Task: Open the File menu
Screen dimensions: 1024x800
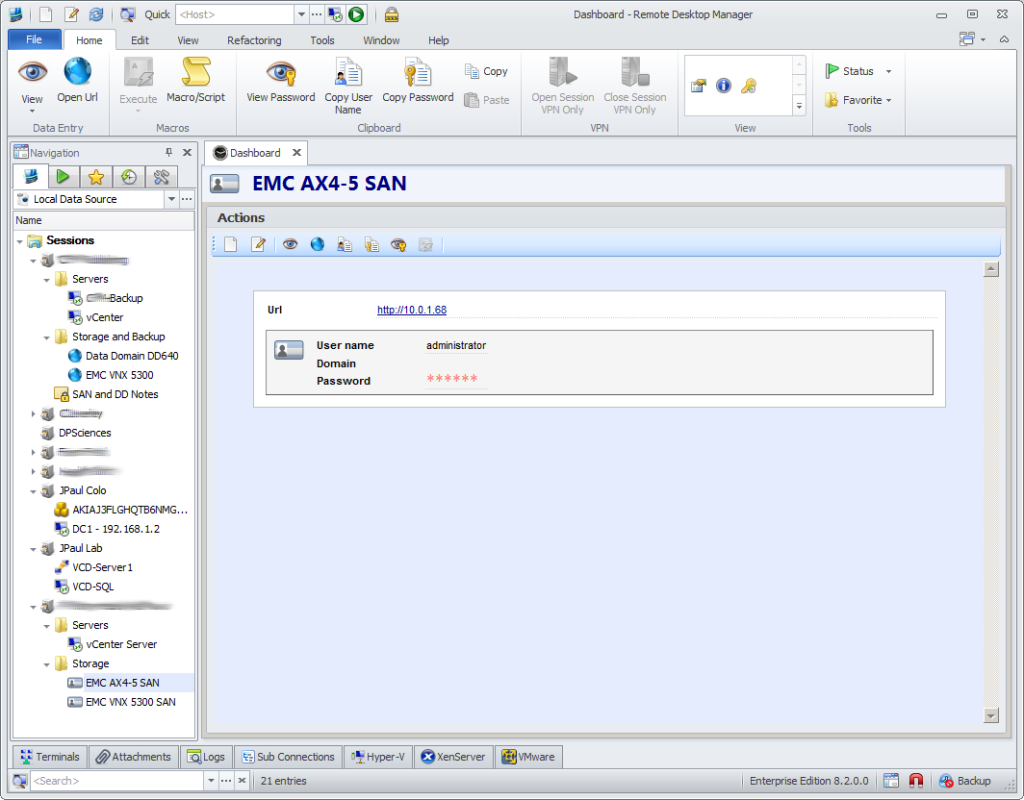Action: 35,40
